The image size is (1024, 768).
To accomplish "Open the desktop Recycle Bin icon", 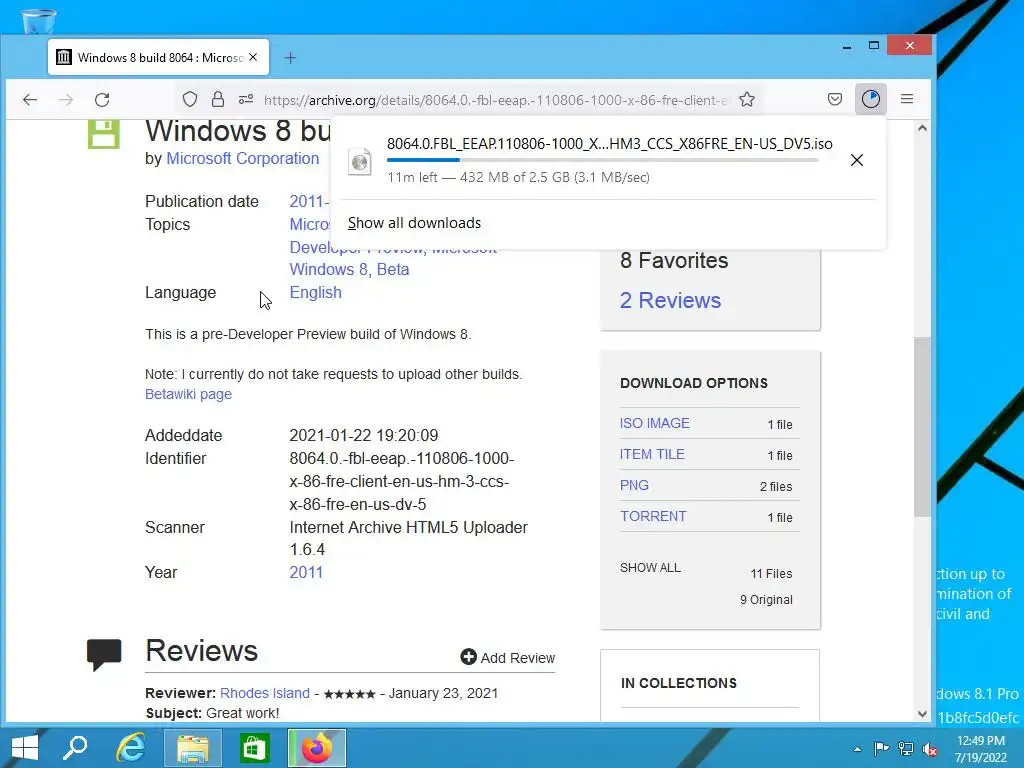I will click(x=39, y=20).
